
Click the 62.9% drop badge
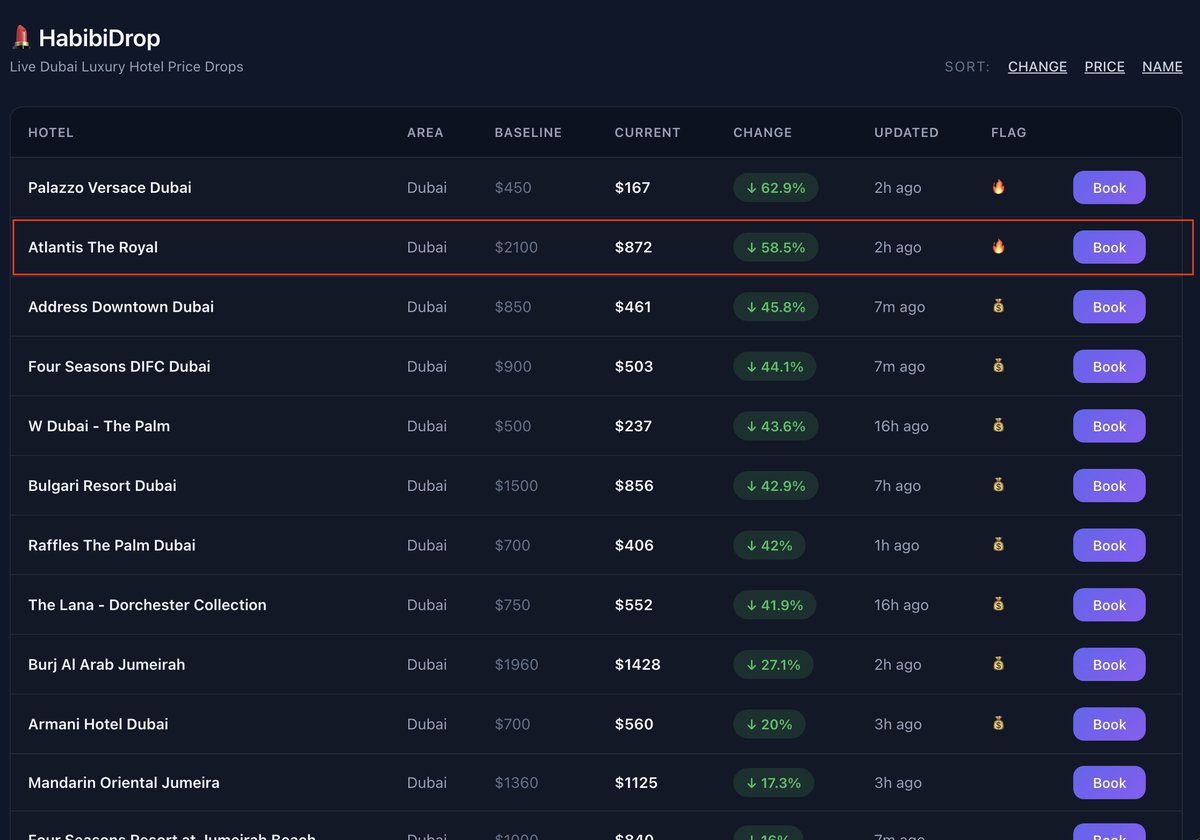click(x=775, y=188)
